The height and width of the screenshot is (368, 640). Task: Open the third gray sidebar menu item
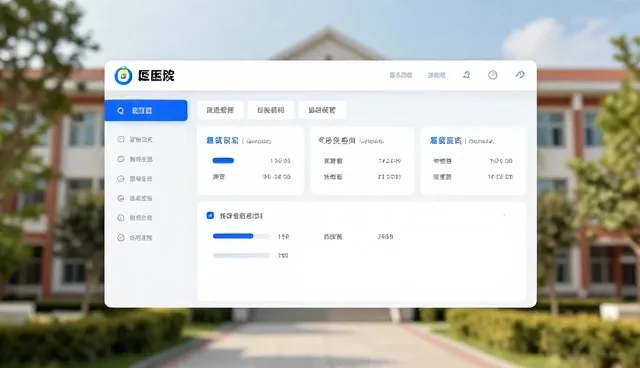135,179
